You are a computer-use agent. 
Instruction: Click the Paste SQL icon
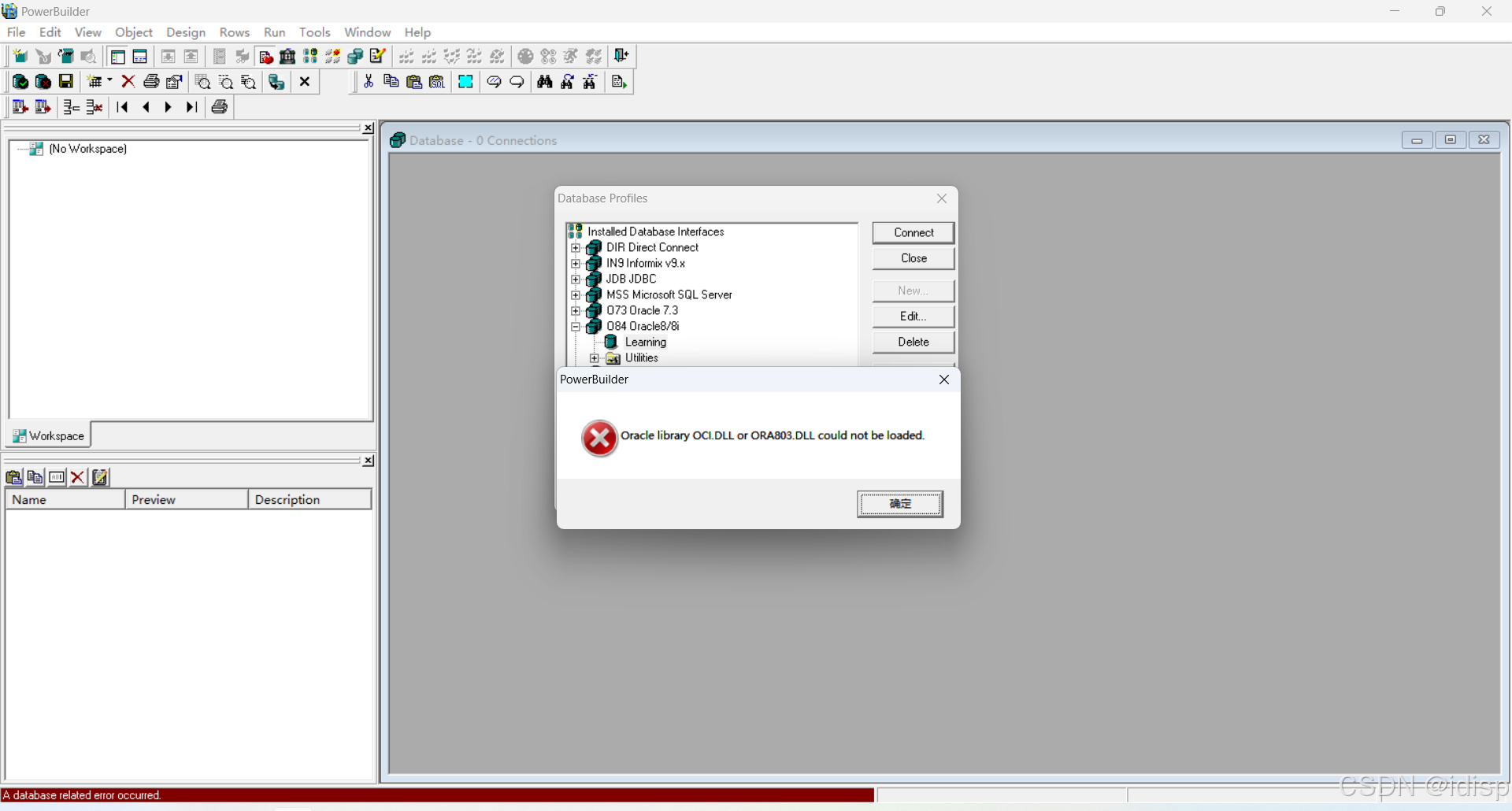click(x=436, y=82)
